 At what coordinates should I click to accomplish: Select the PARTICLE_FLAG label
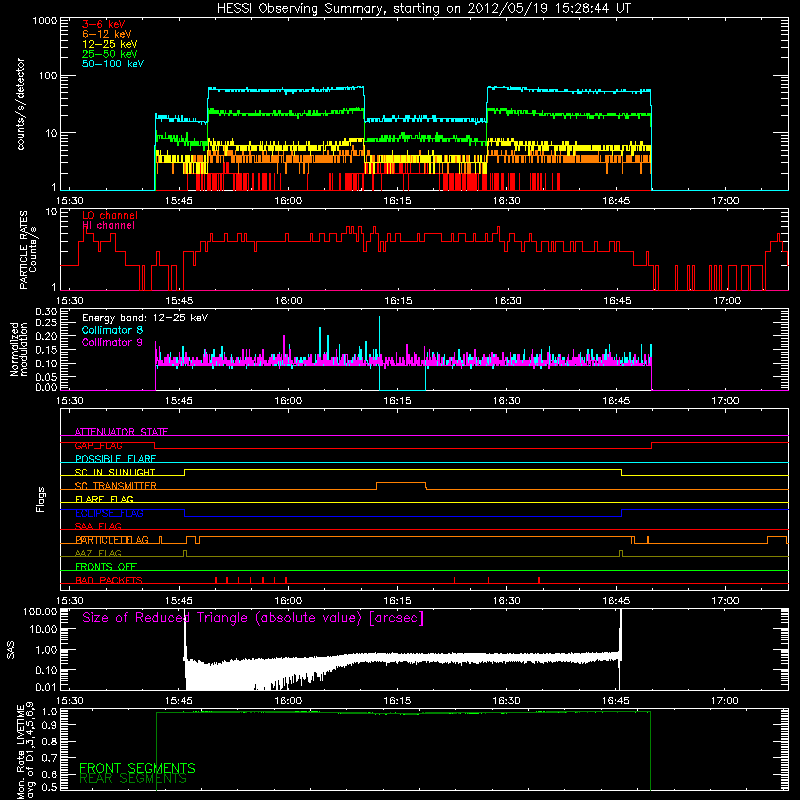(x=112, y=540)
